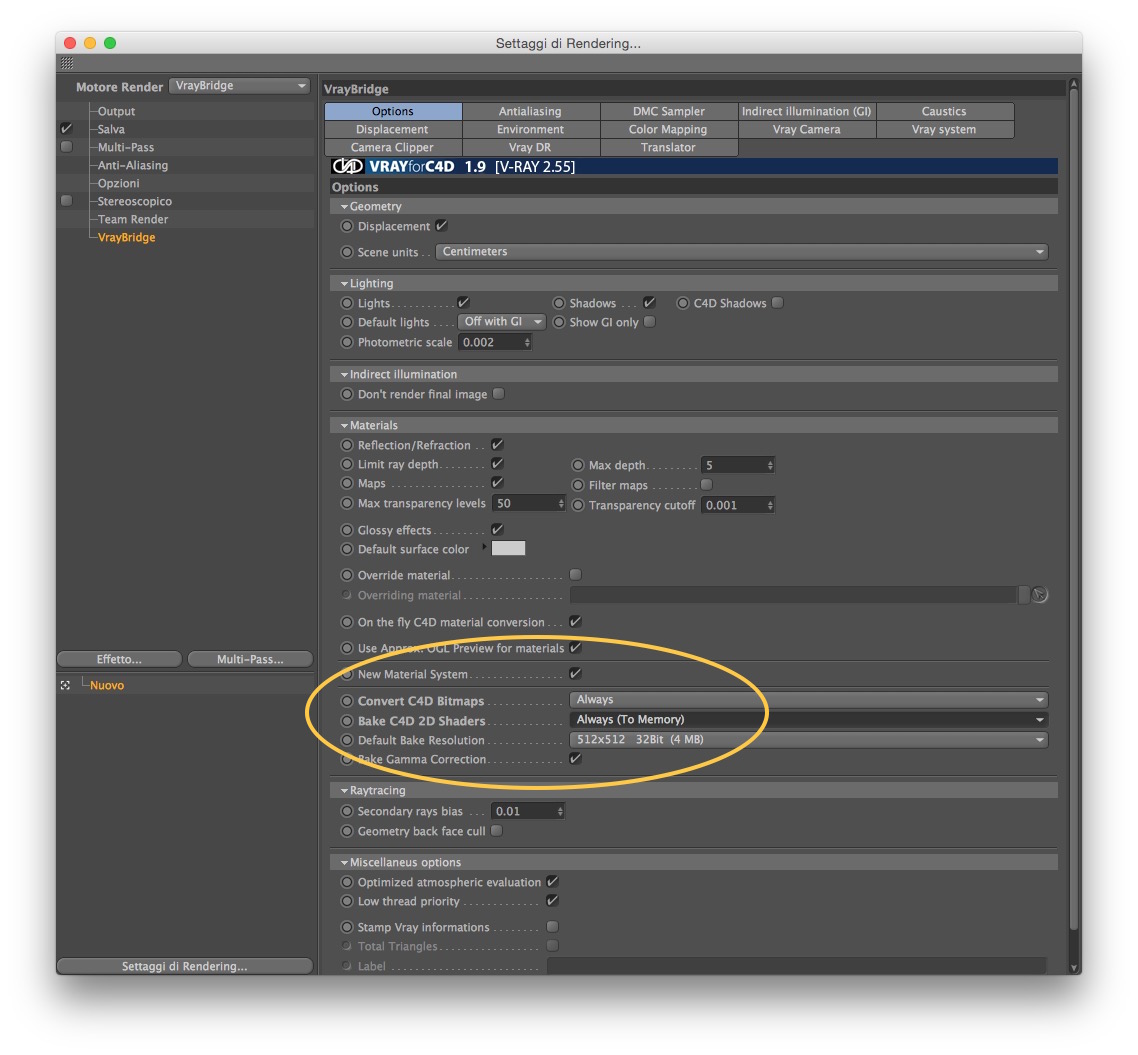Click the animation dot beside C4D Shadows
Image resolution: width=1138 pixels, height=1055 pixels.
(683, 303)
